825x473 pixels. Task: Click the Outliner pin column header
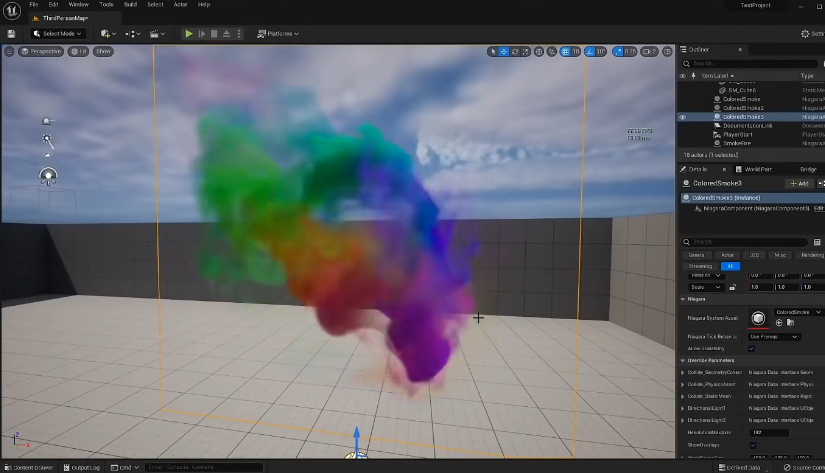[x=693, y=76]
